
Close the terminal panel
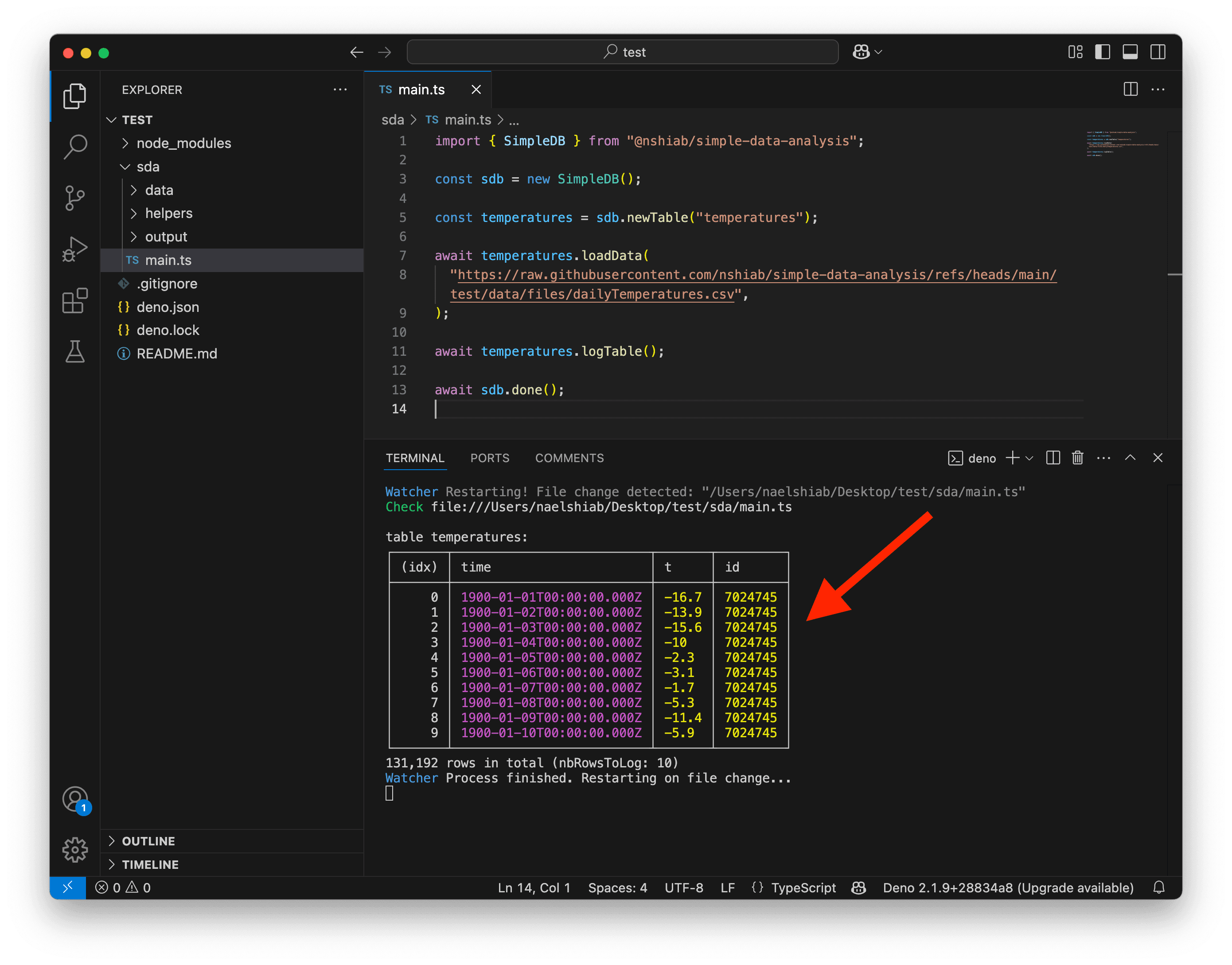[x=1158, y=458]
